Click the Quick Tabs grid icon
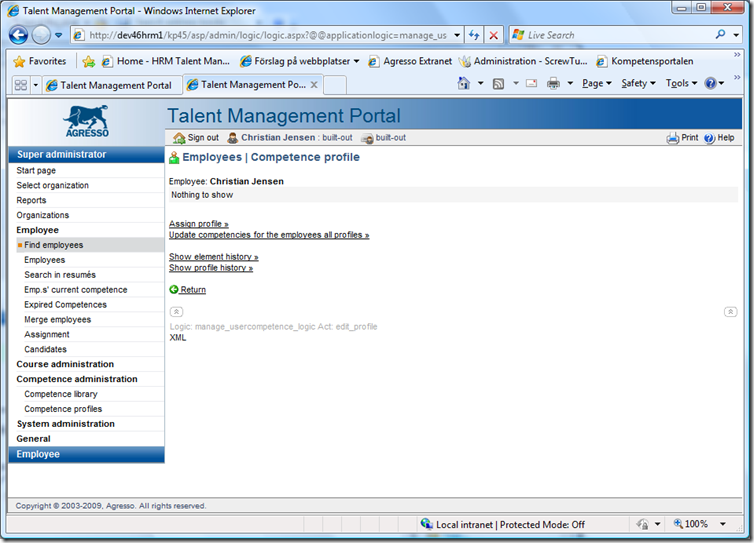The image size is (754, 543). tap(21, 85)
